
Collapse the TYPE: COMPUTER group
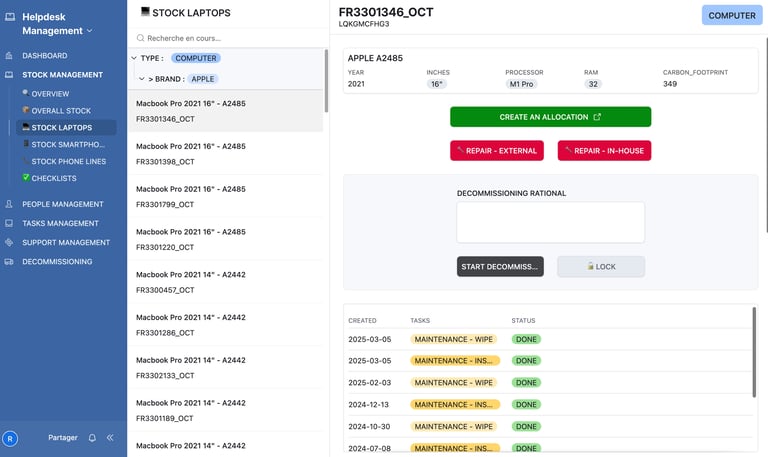tap(135, 58)
